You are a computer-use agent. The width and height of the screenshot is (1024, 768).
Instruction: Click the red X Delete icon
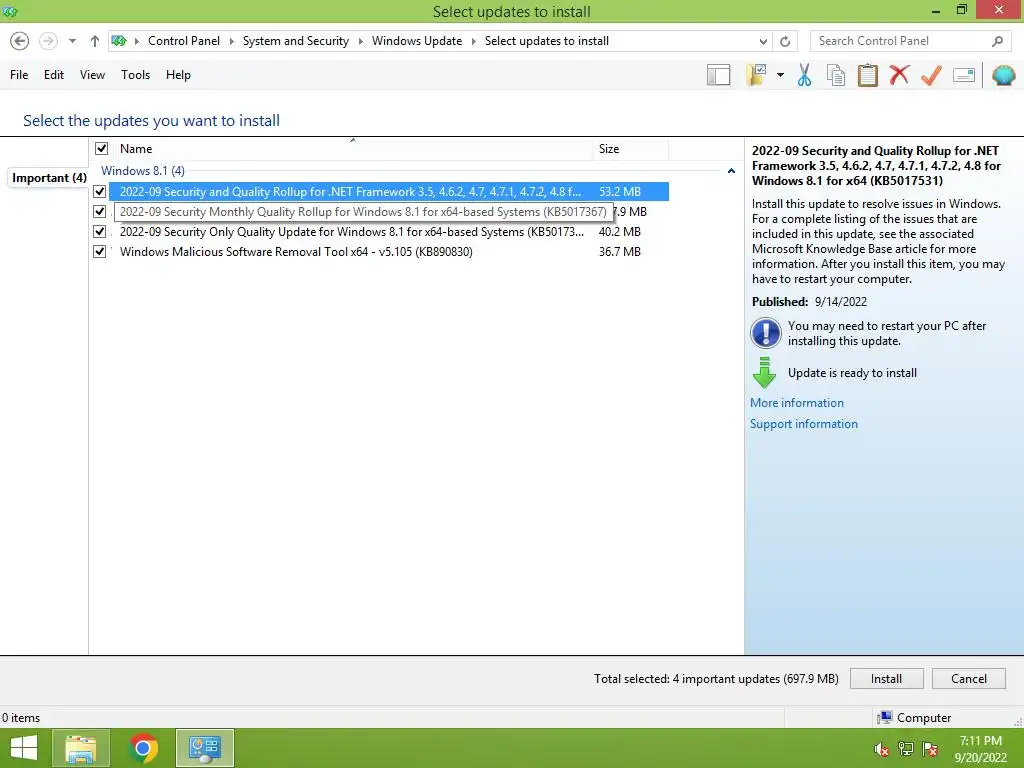[x=899, y=75]
